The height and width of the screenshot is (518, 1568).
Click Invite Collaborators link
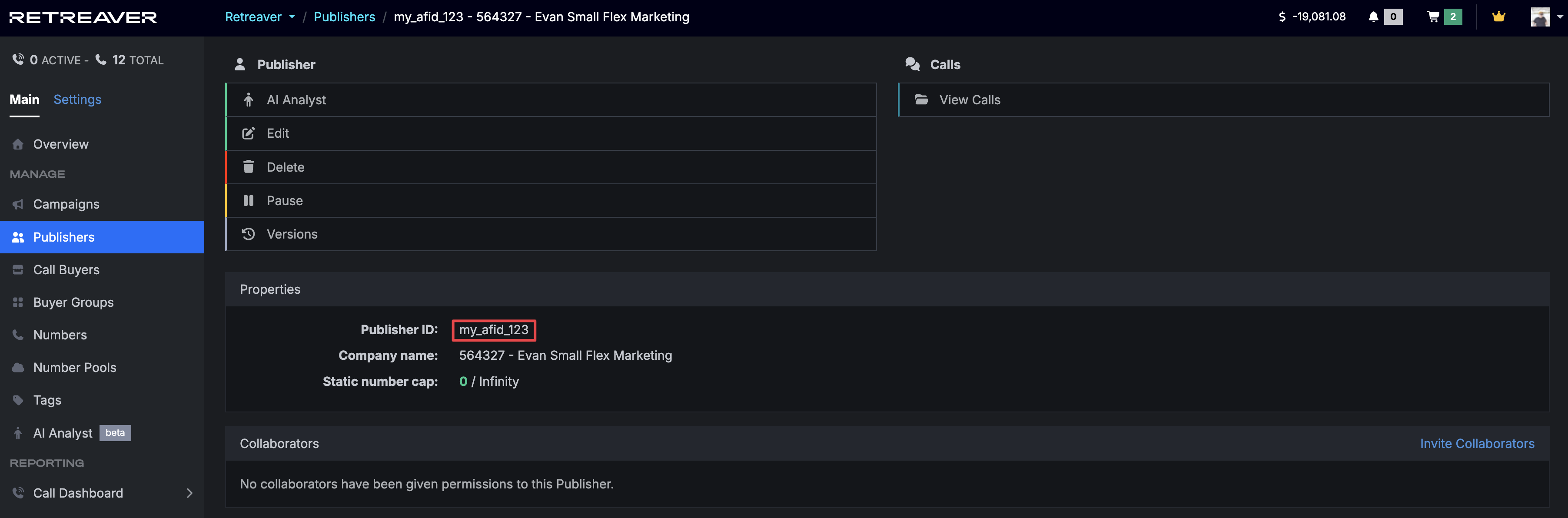pyautogui.click(x=1477, y=444)
